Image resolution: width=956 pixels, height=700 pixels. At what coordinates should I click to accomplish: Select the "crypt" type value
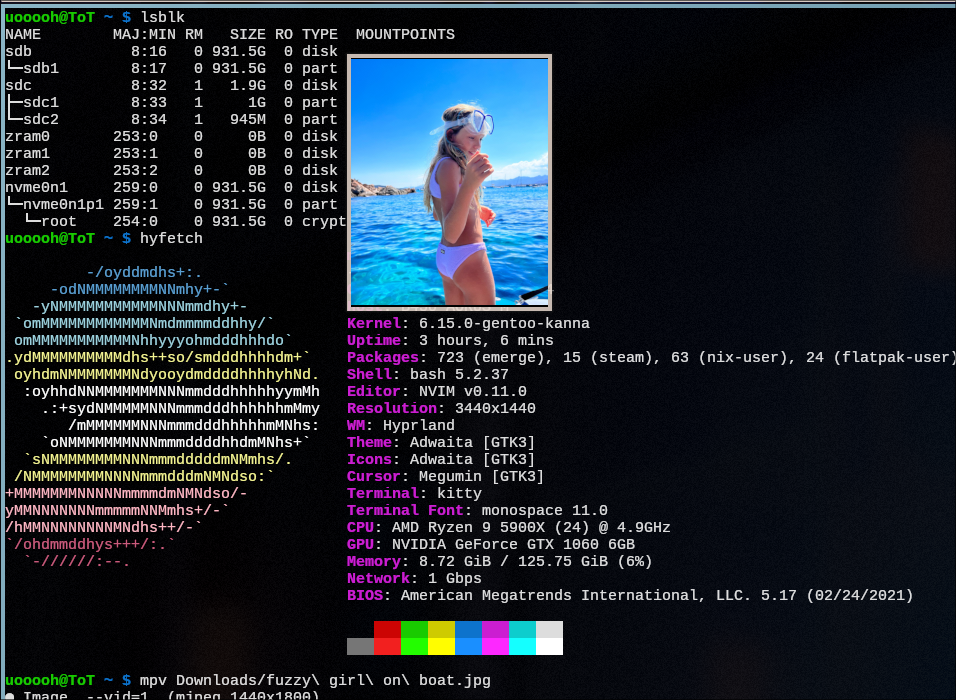pos(324,221)
